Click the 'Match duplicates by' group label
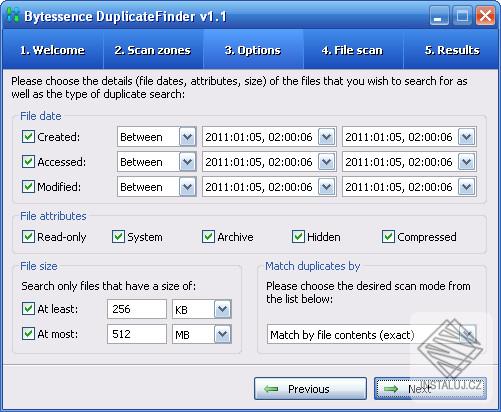 pos(313,266)
